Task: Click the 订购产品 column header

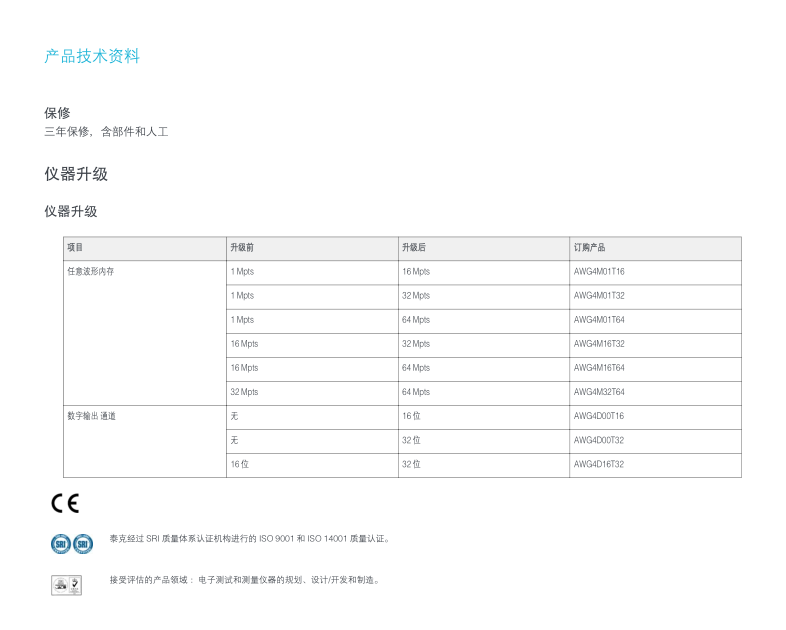Action: [589, 248]
